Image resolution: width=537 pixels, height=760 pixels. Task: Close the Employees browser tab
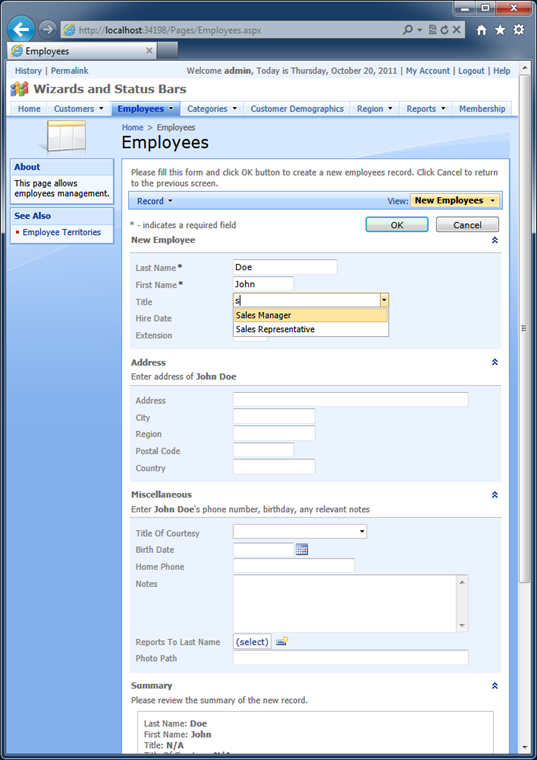tap(149, 50)
